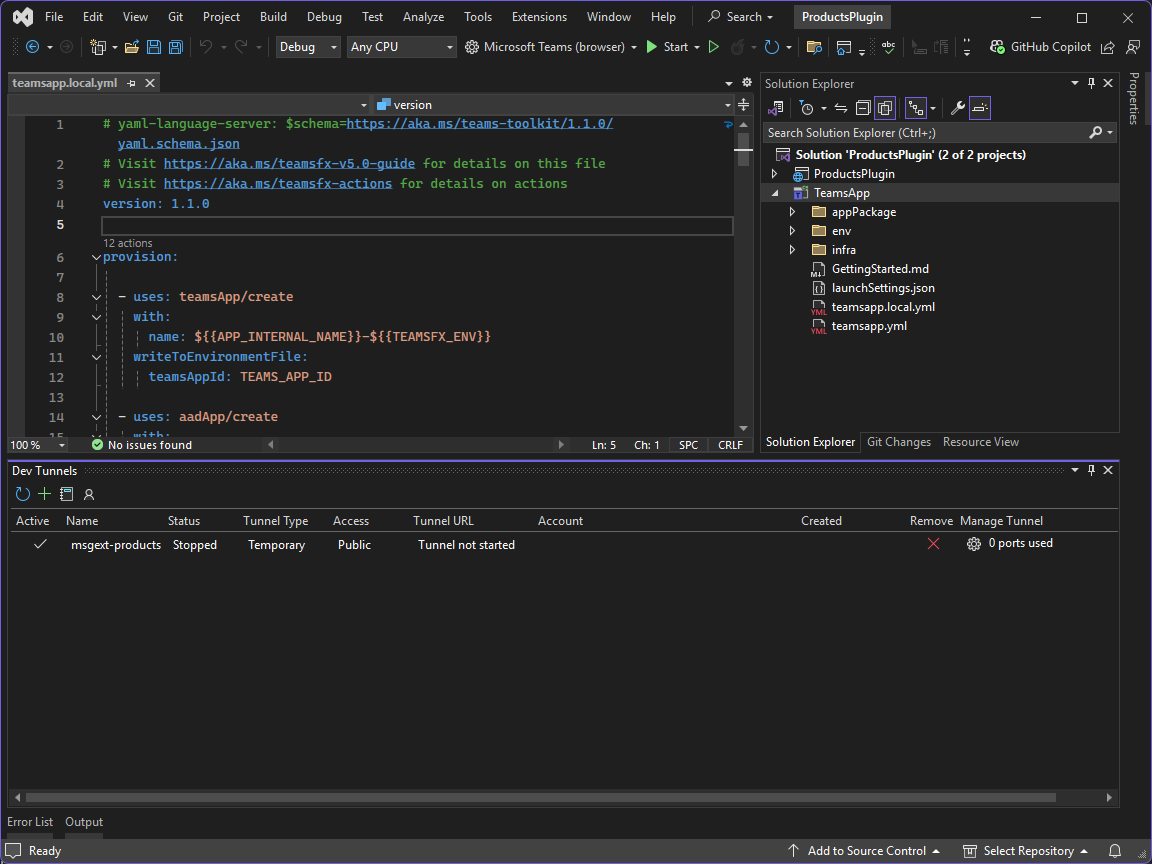This screenshot has width=1152, height=864.
Task: Switch to the Git Changes tab
Action: [x=898, y=442]
